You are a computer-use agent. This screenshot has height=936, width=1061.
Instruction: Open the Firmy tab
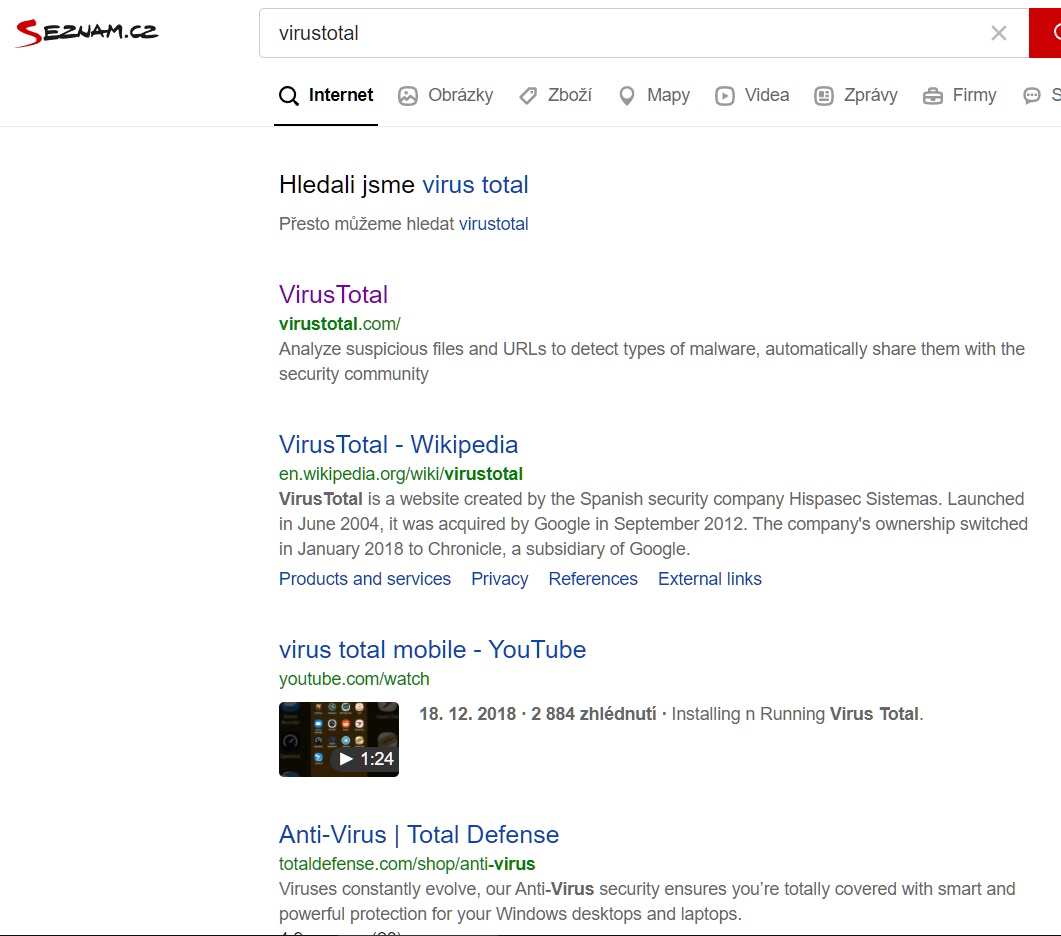click(x=960, y=95)
